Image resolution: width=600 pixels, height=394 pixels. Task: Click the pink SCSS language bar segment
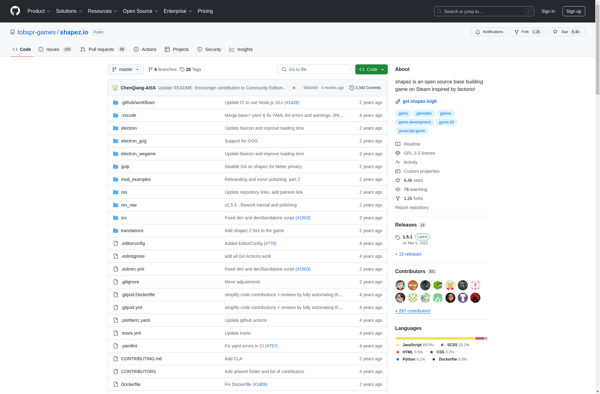(480, 339)
